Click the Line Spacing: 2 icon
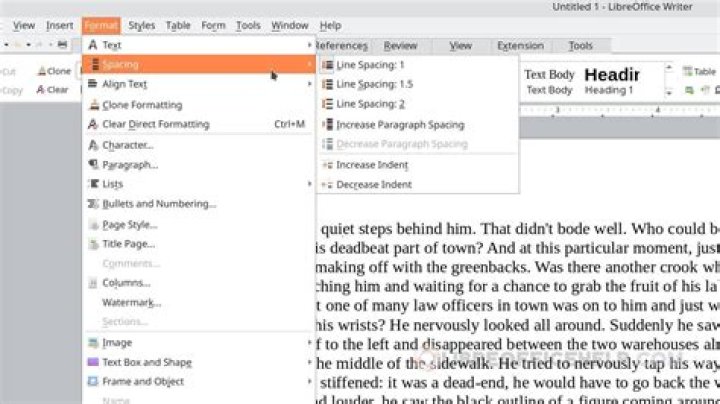 pos(327,104)
